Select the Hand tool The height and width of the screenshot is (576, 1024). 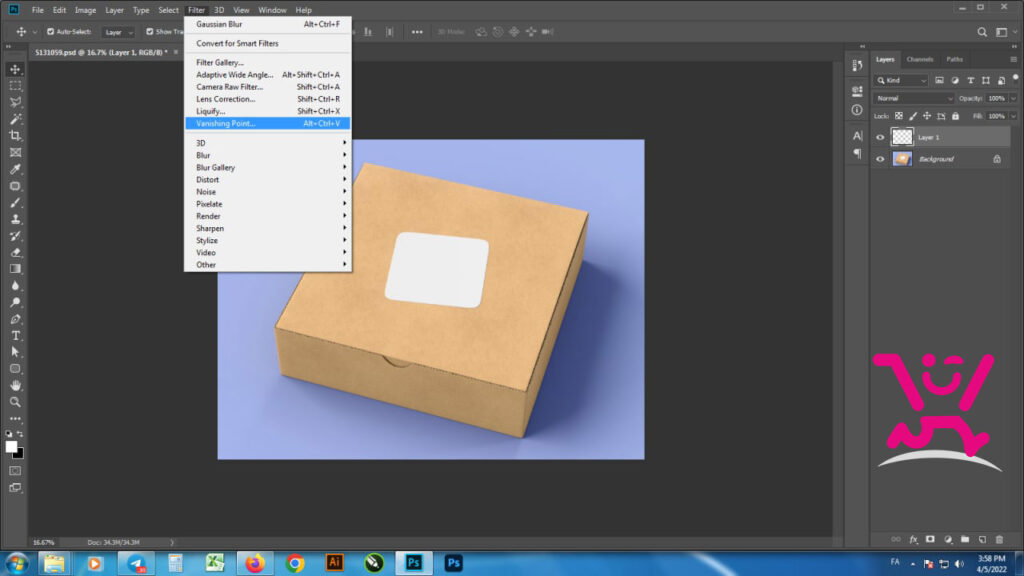[x=15, y=385]
